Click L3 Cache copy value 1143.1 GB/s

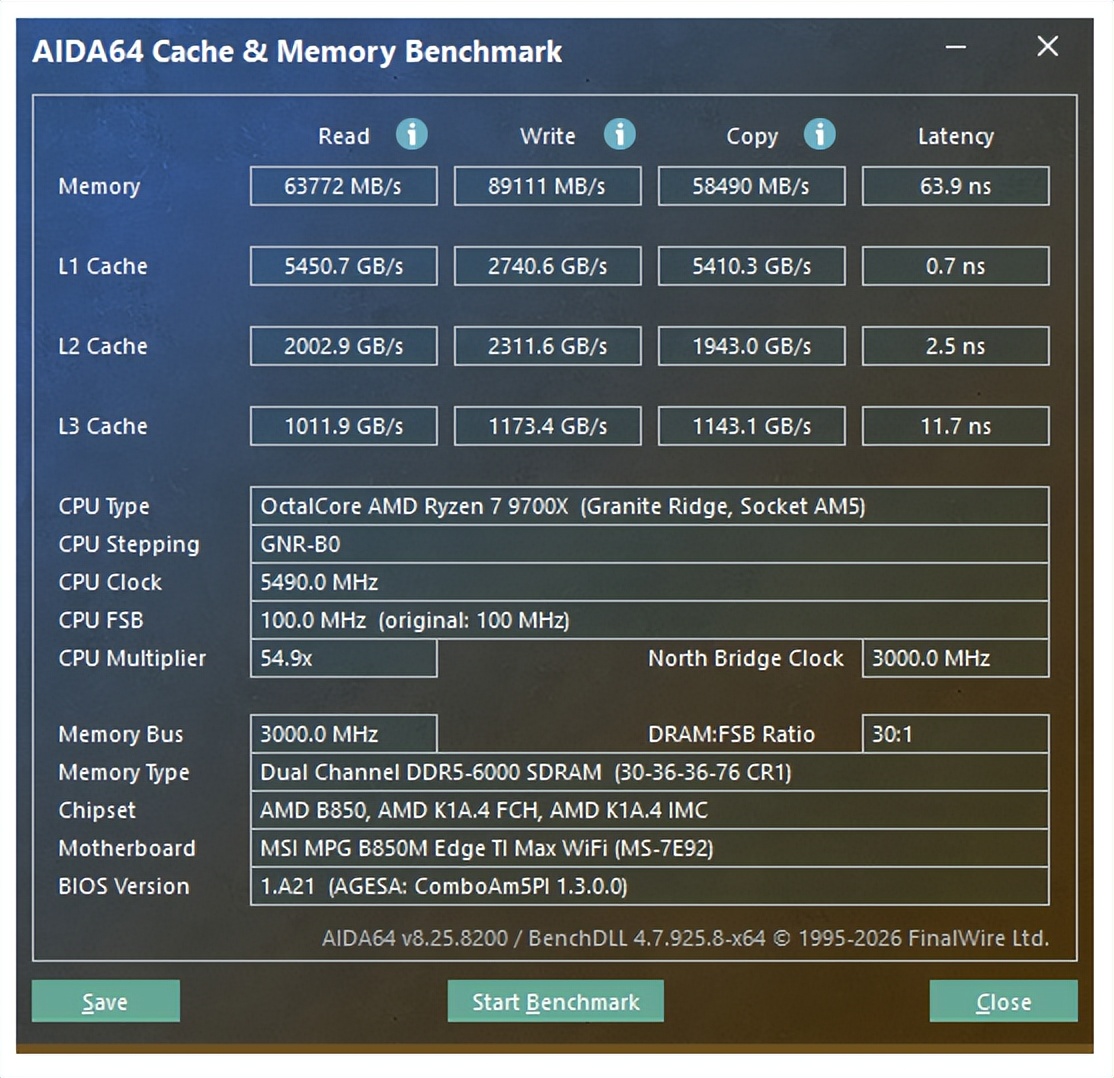pyautogui.click(x=752, y=426)
